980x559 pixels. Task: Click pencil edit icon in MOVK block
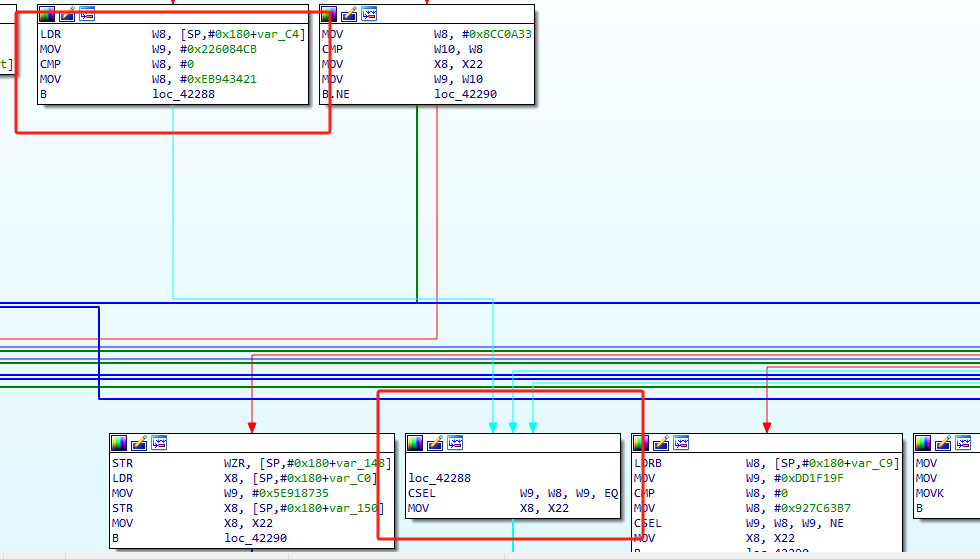point(943,443)
